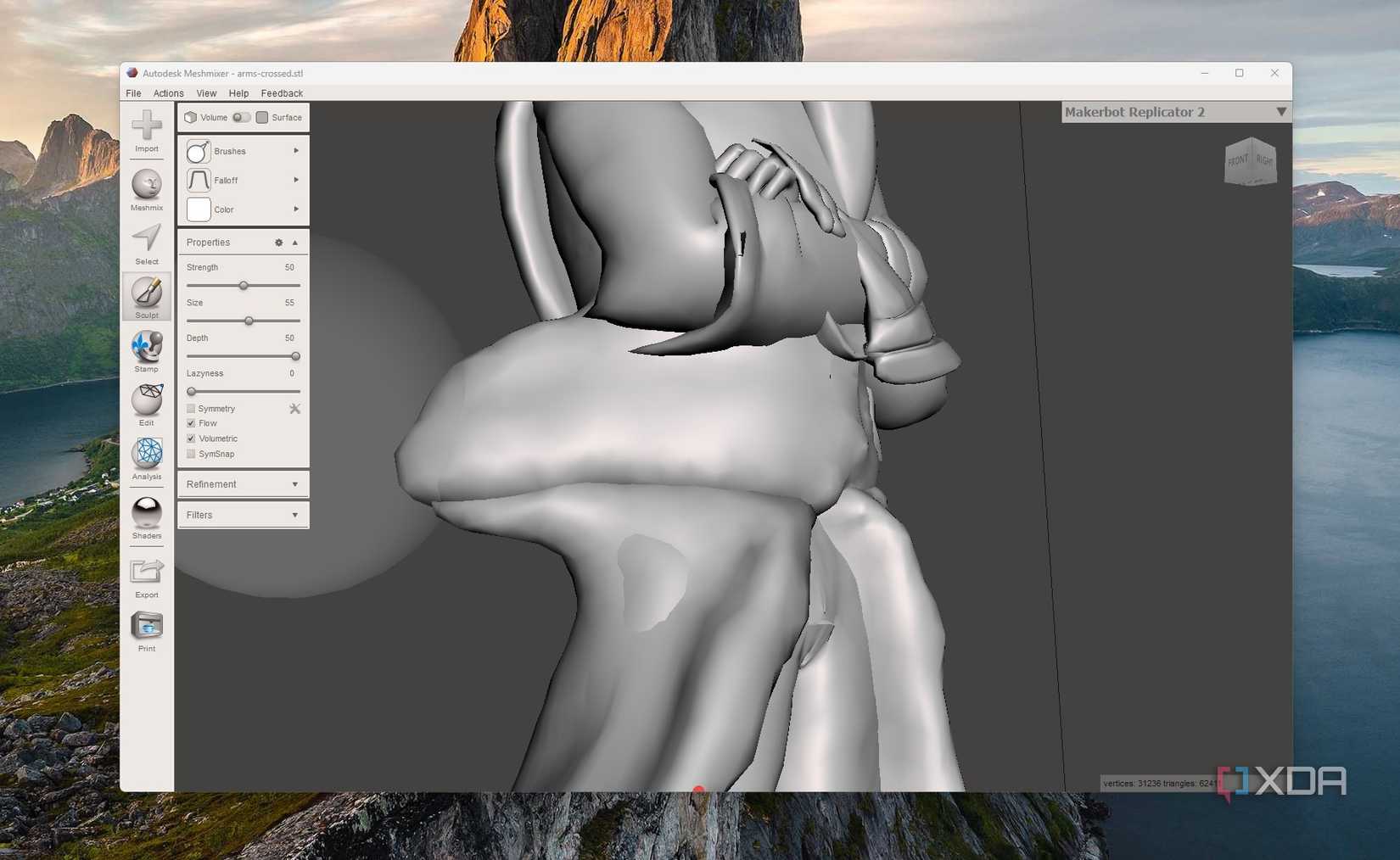The image size is (1400, 860).
Task: Enable the Symmetry checkbox
Action: point(191,408)
